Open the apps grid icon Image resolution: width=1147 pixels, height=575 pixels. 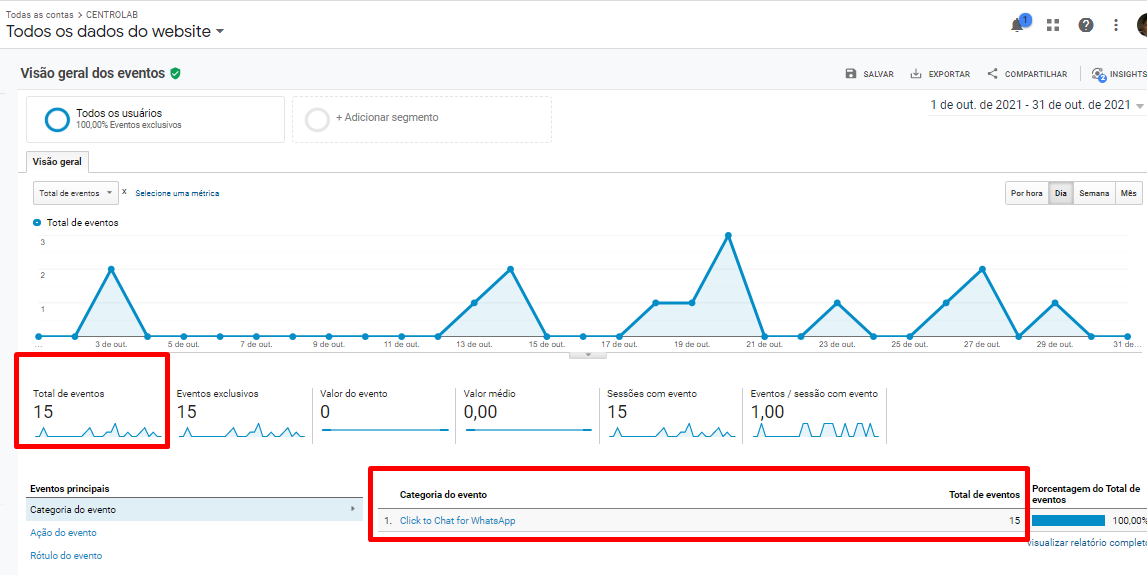pos(1053,25)
